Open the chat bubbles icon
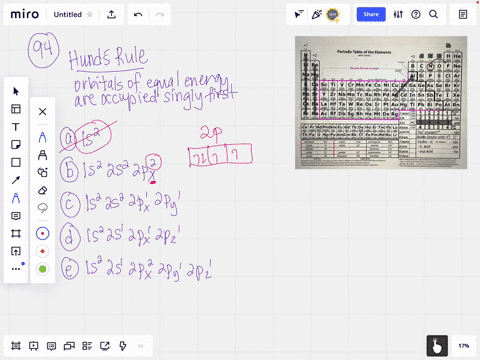 pos(69,346)
